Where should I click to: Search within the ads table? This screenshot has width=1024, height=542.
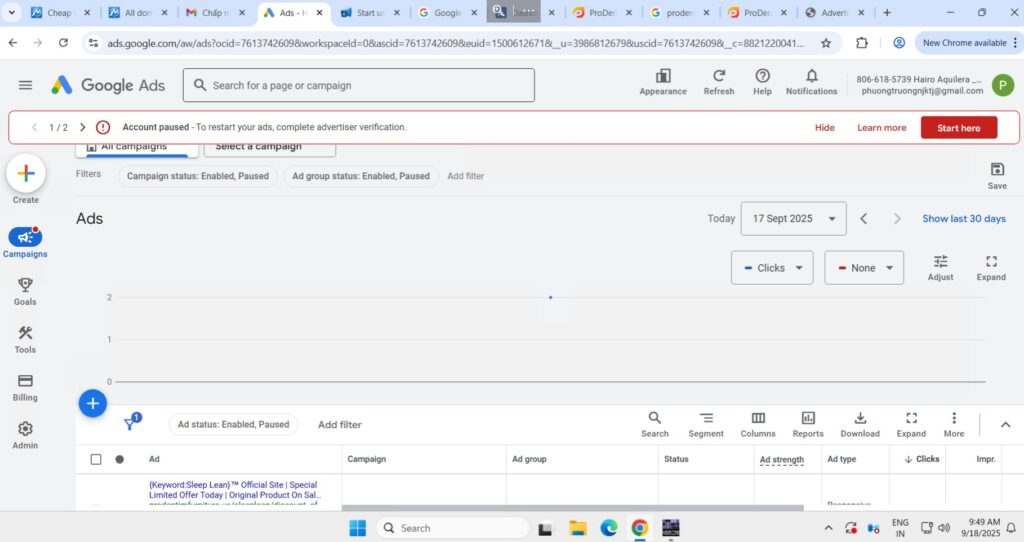[x=654, y=424]
